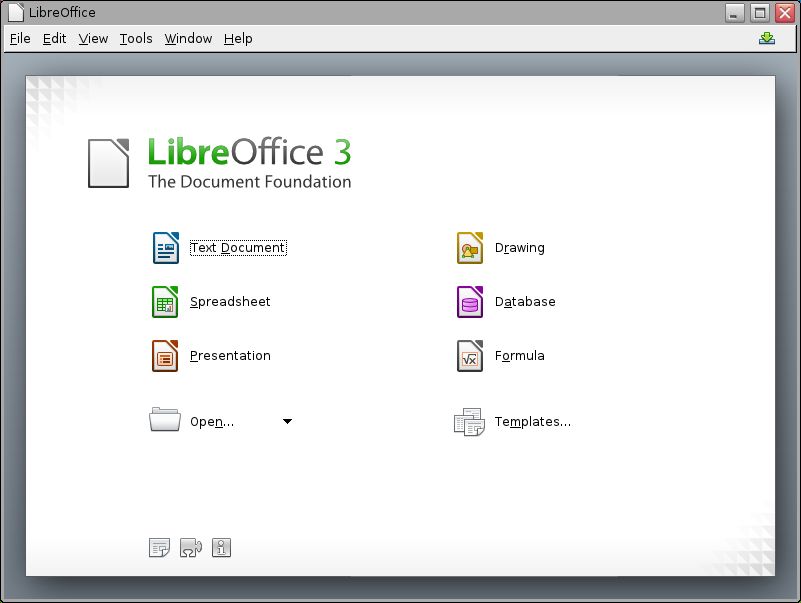Click the LibreOffice document icon in title bar
This screenshot has height=603, width=801.
16,12
